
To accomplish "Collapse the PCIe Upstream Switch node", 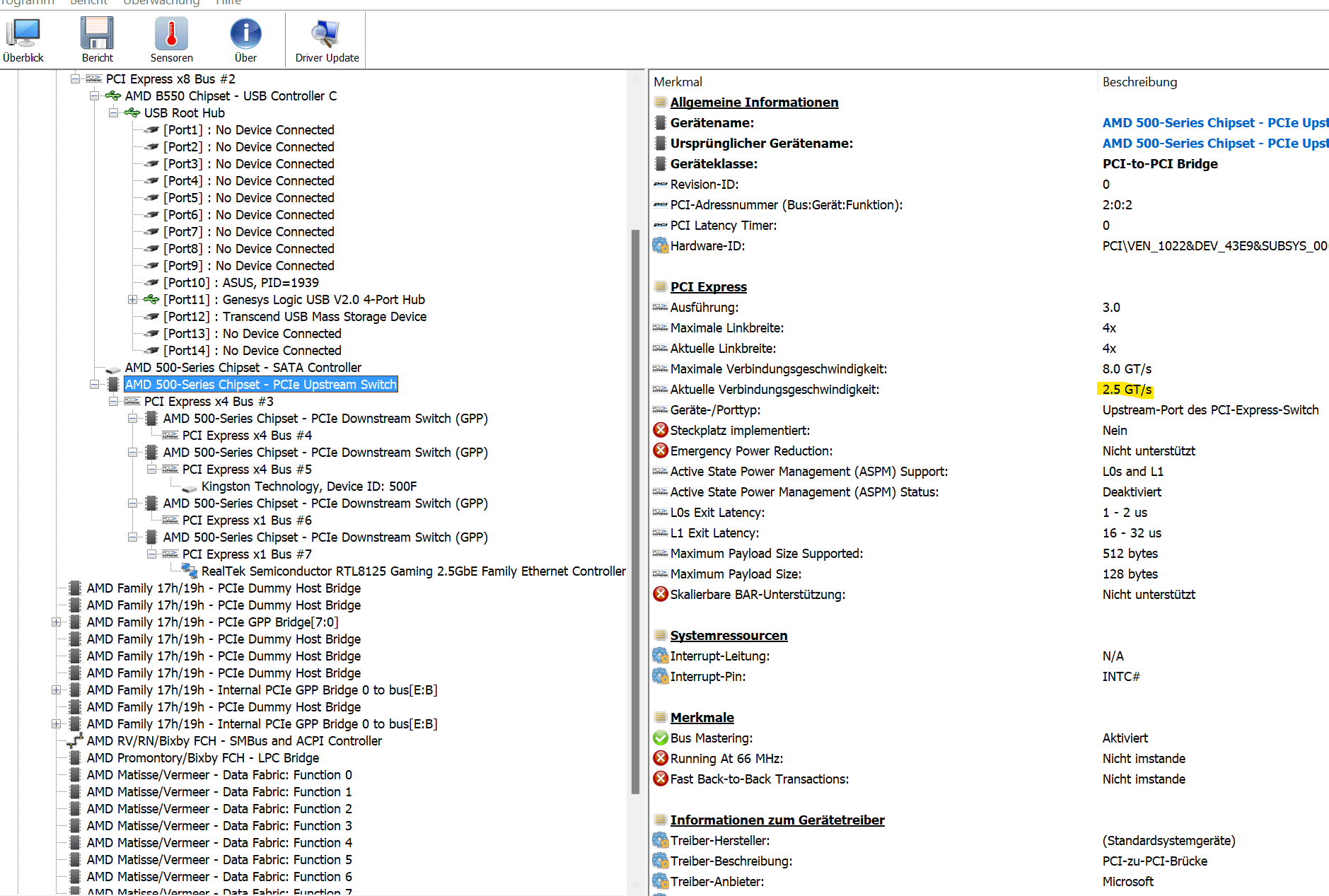I will (94, 384).
